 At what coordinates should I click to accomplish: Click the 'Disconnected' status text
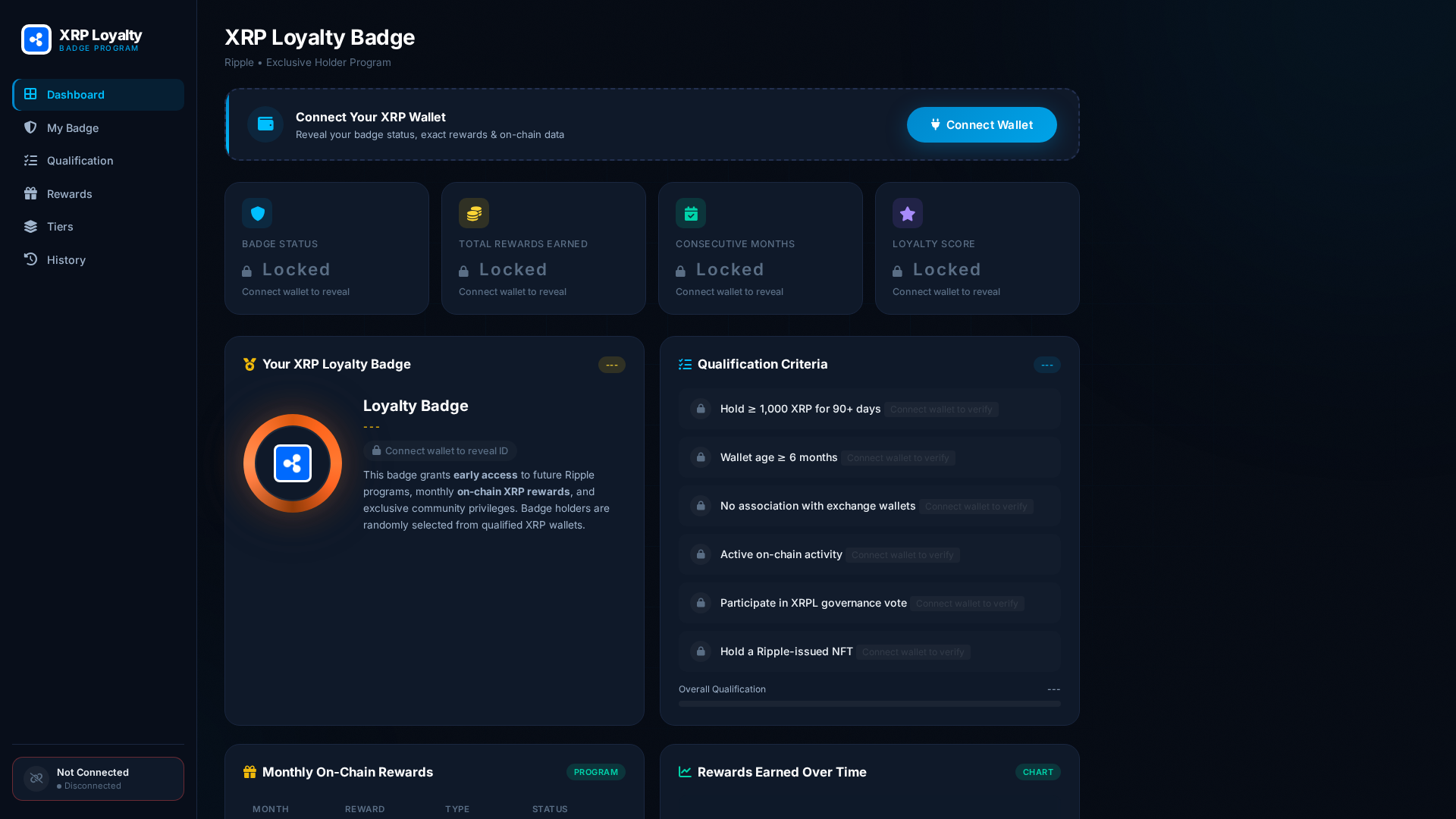tap(93, 786)
